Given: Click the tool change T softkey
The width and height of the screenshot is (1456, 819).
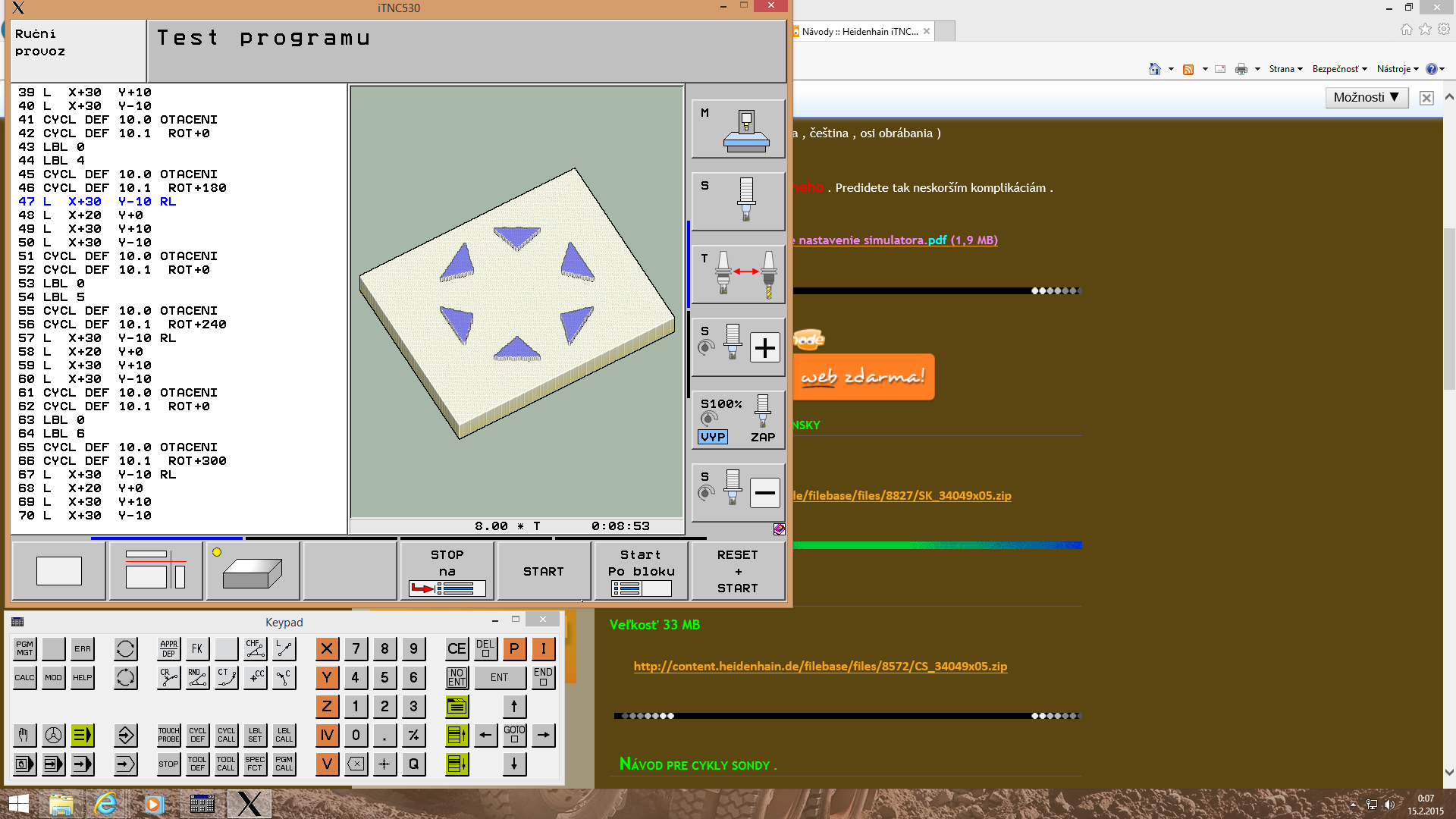Looking at the screenshot, I should [x=738, y=274].
